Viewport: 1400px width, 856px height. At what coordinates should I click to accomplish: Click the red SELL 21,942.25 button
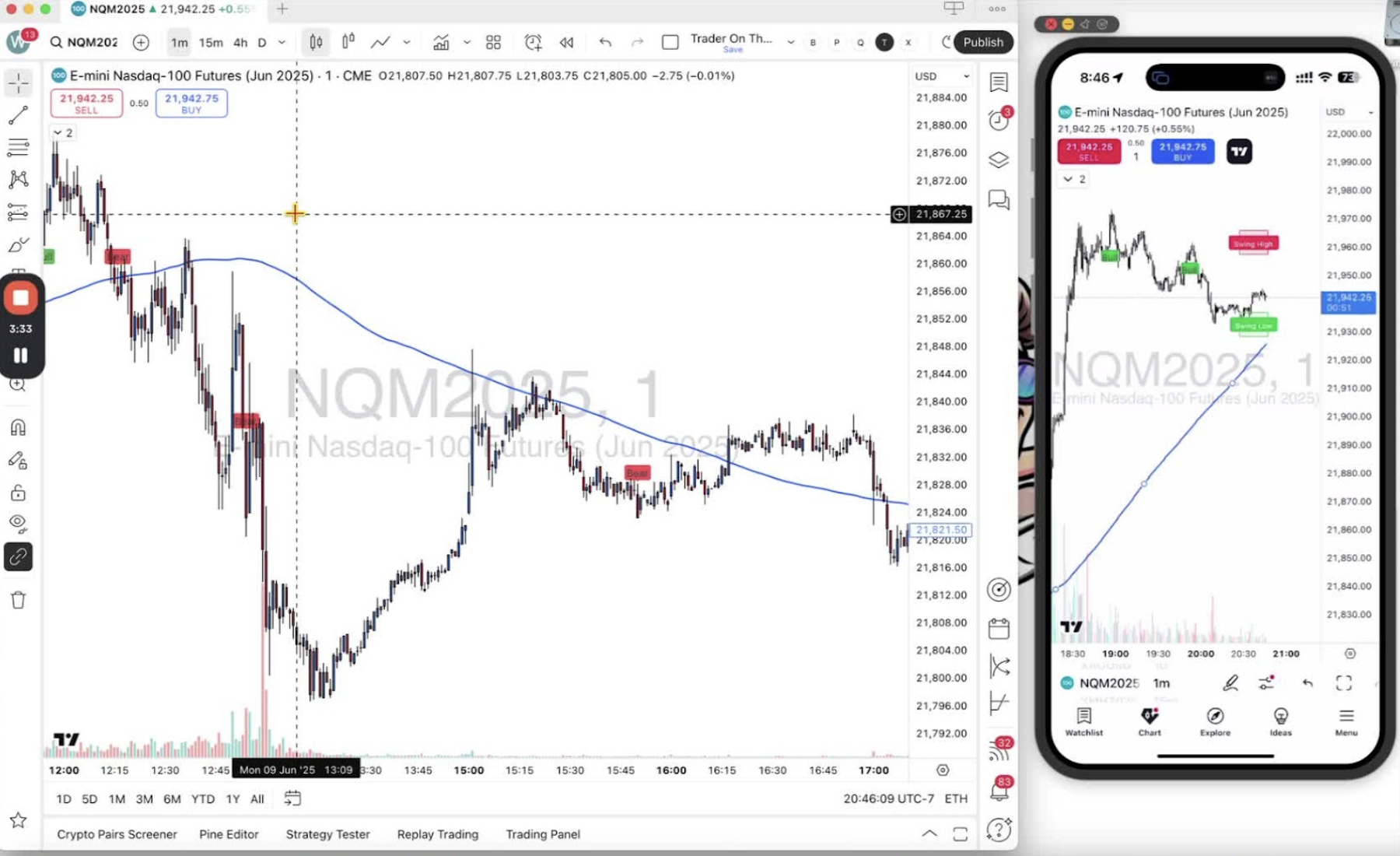[86, 103]
